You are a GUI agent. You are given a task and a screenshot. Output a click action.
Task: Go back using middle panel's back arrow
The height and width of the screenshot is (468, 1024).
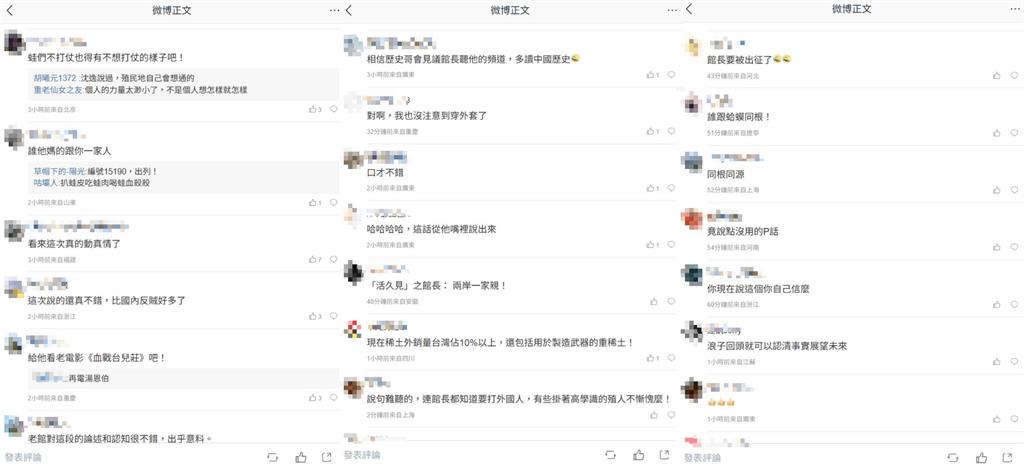point(349,10)
